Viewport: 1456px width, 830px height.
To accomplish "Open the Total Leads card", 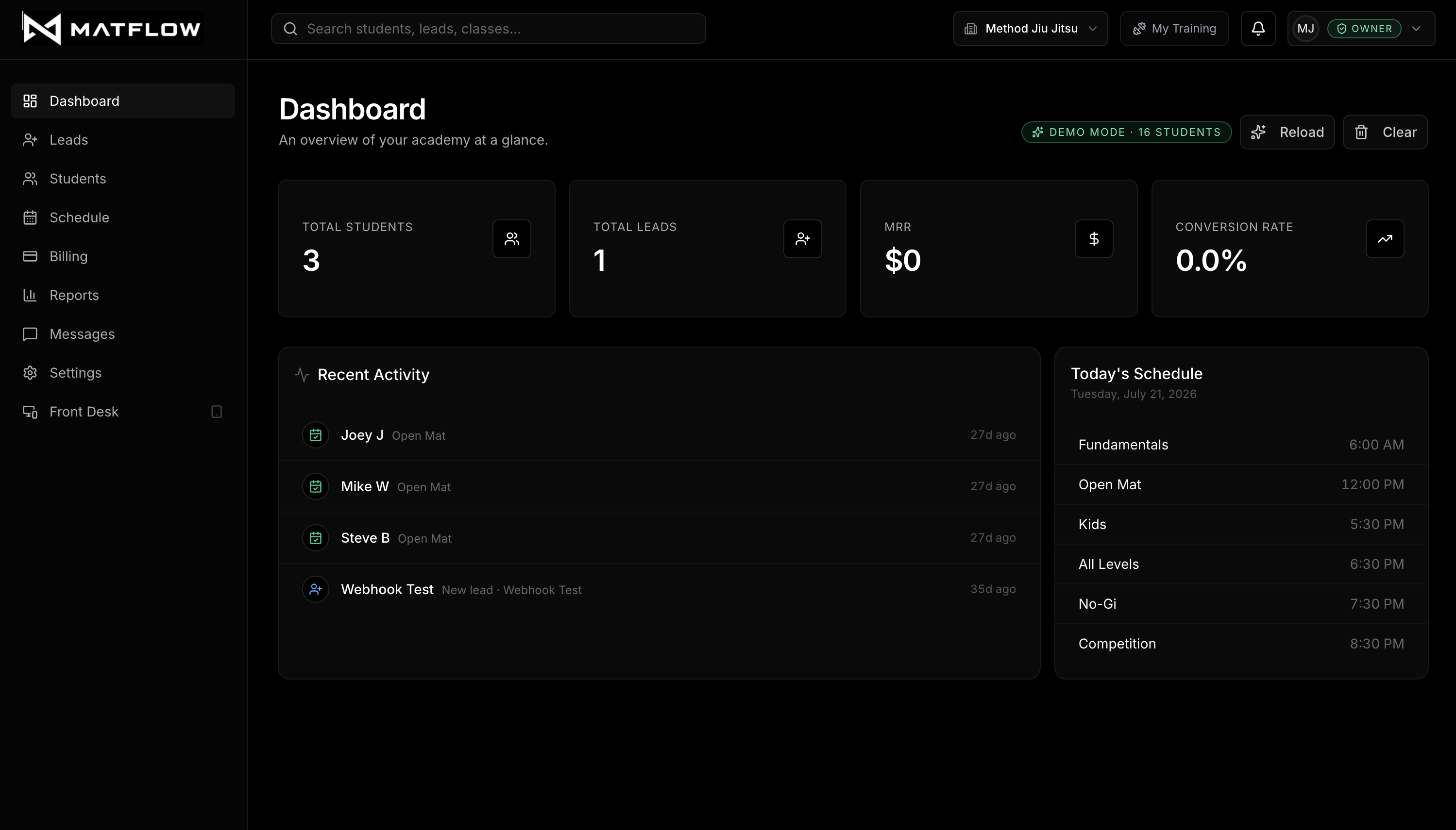I will pos(707,248).
